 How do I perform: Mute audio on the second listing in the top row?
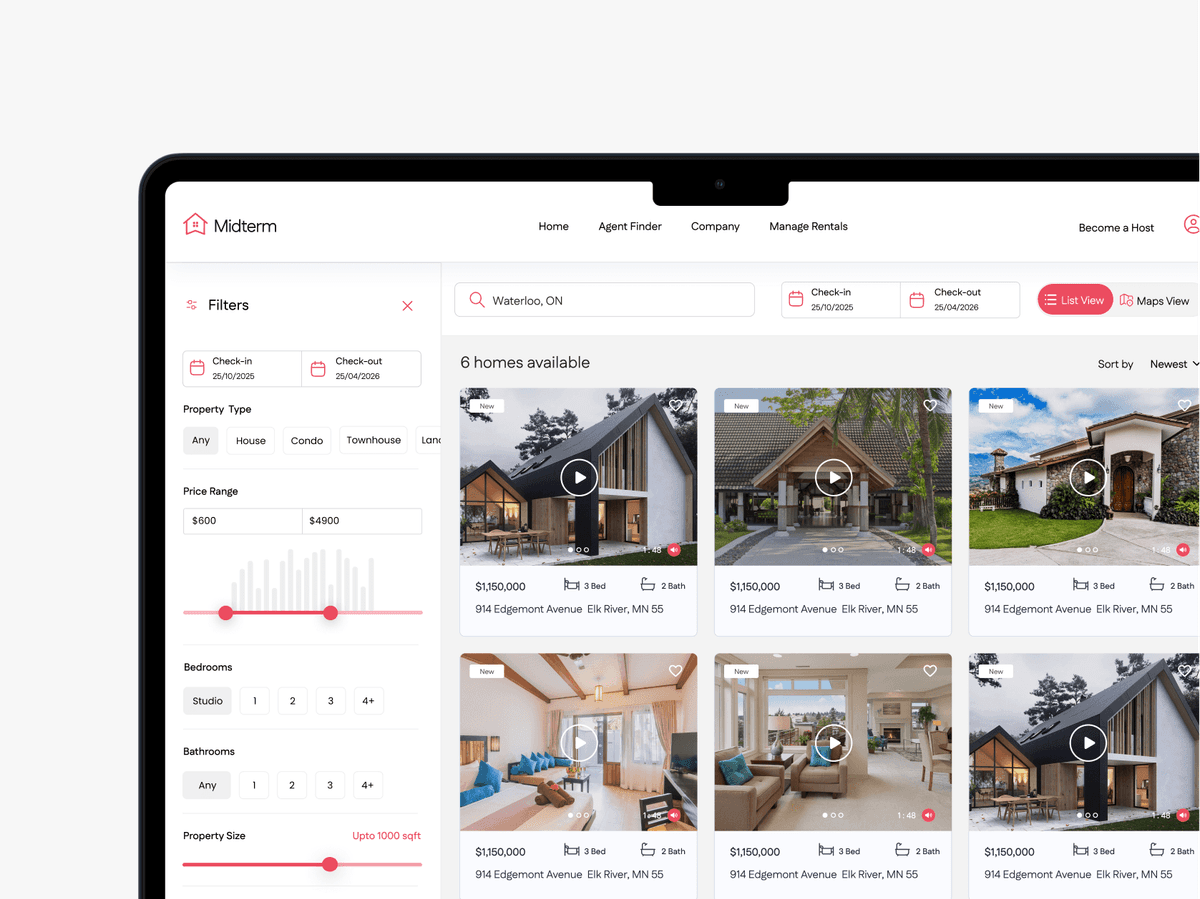(929, 550)
